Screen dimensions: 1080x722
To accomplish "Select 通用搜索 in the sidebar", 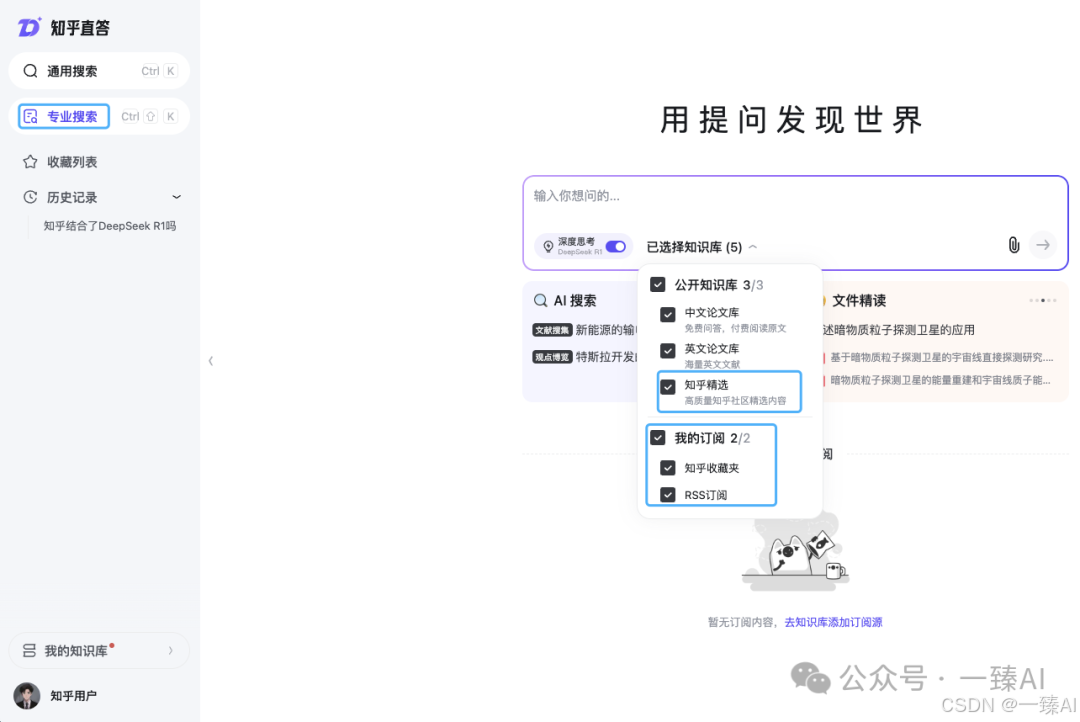I will coord(99,71).
